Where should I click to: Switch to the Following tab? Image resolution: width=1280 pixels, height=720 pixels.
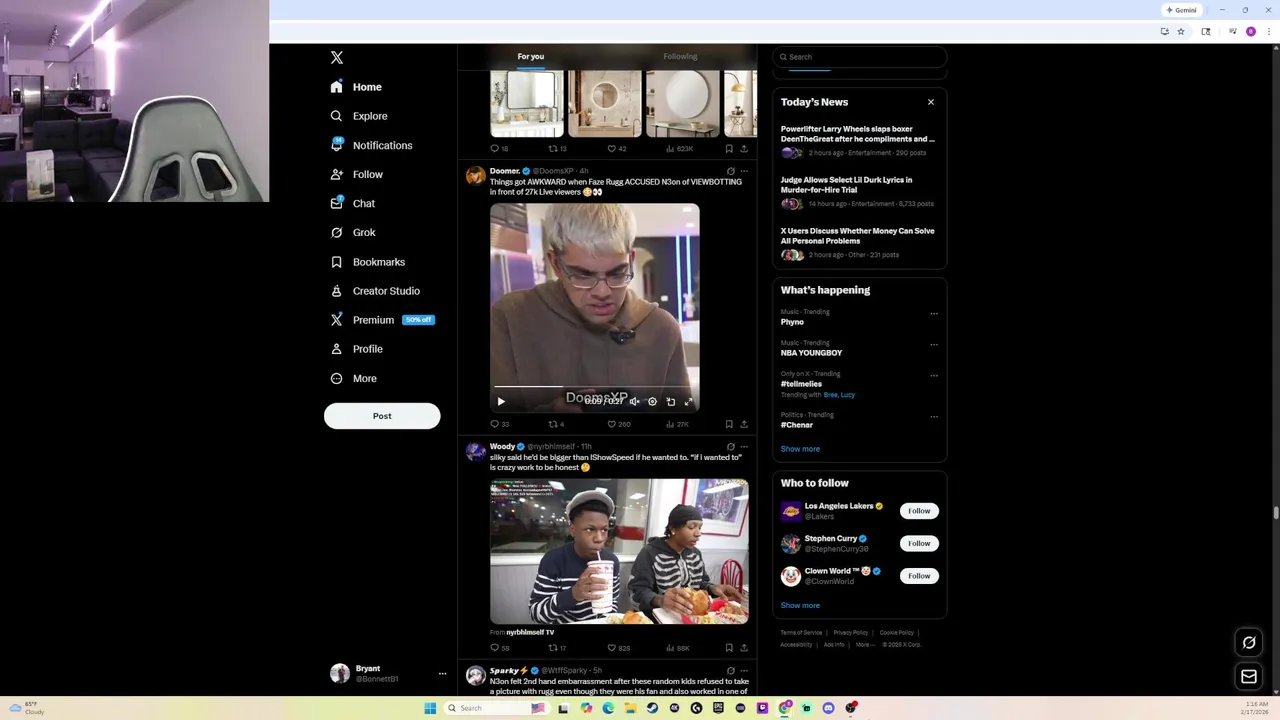coord(680,57)
